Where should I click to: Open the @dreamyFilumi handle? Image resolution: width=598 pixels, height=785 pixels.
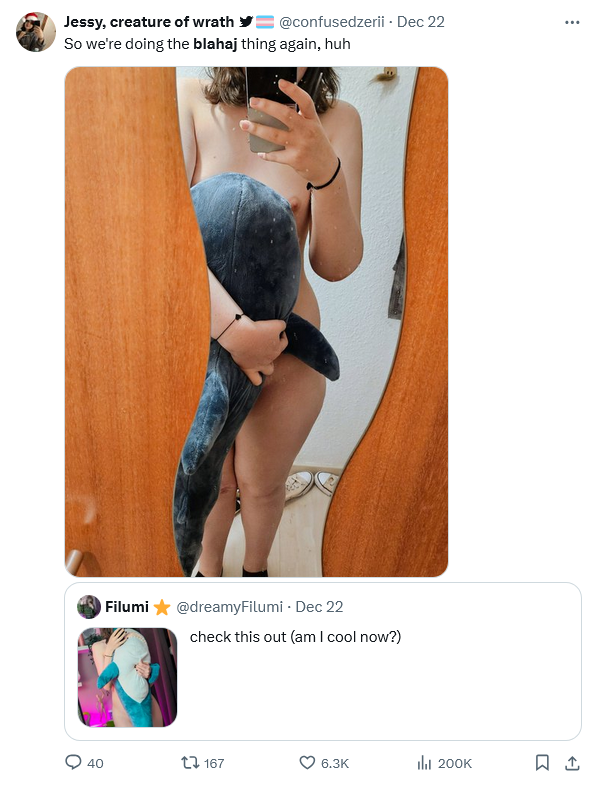coord(229,607)
